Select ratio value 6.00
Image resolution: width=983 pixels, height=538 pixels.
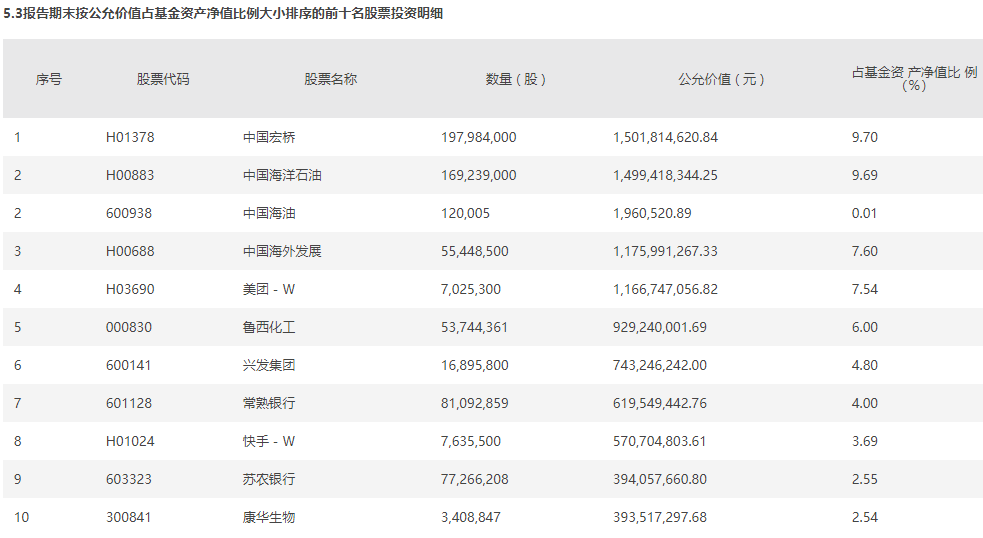tap(865, 327)
